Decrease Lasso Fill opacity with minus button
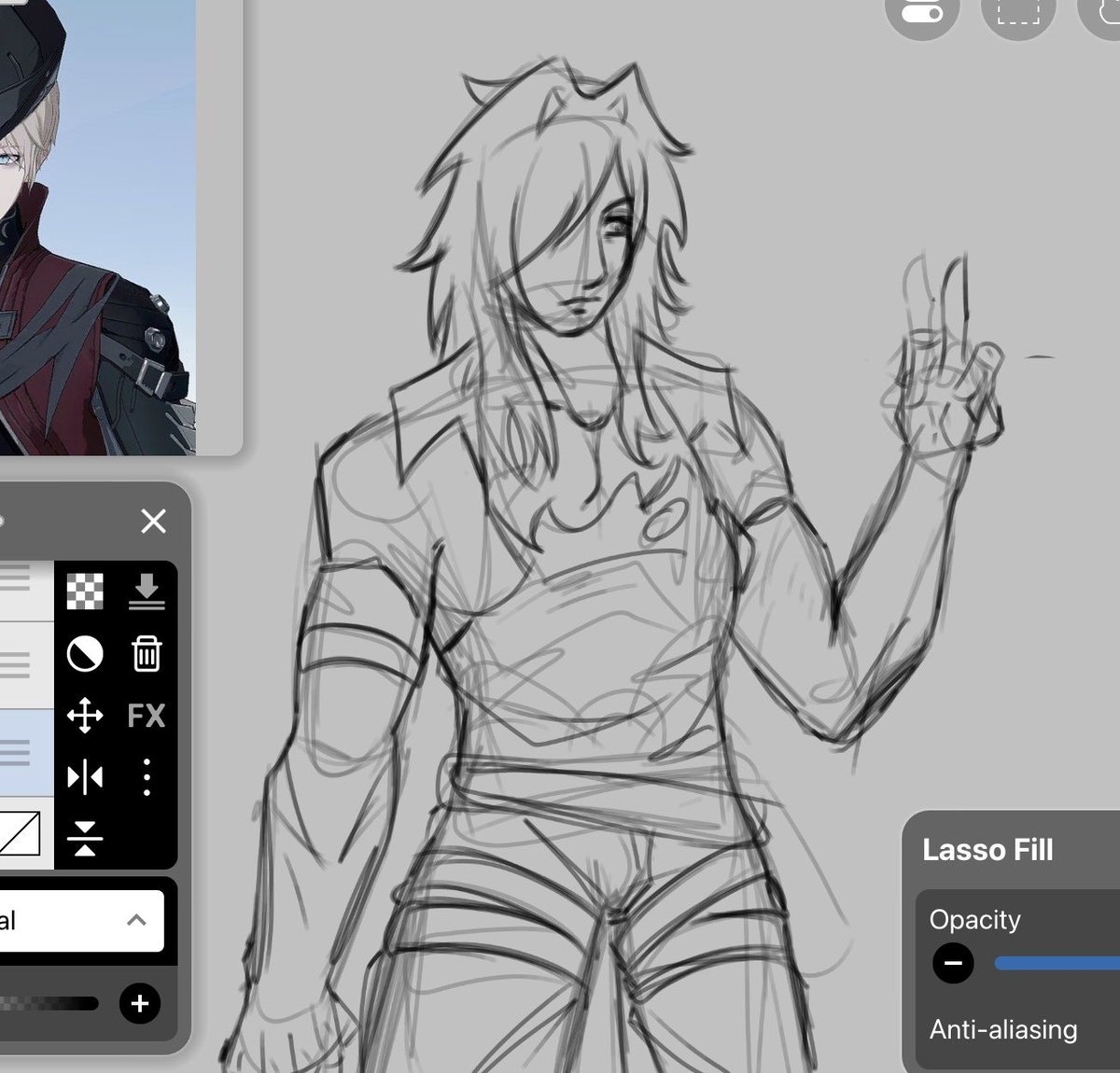The image size is (1120, 1073). tap(953, 963)
